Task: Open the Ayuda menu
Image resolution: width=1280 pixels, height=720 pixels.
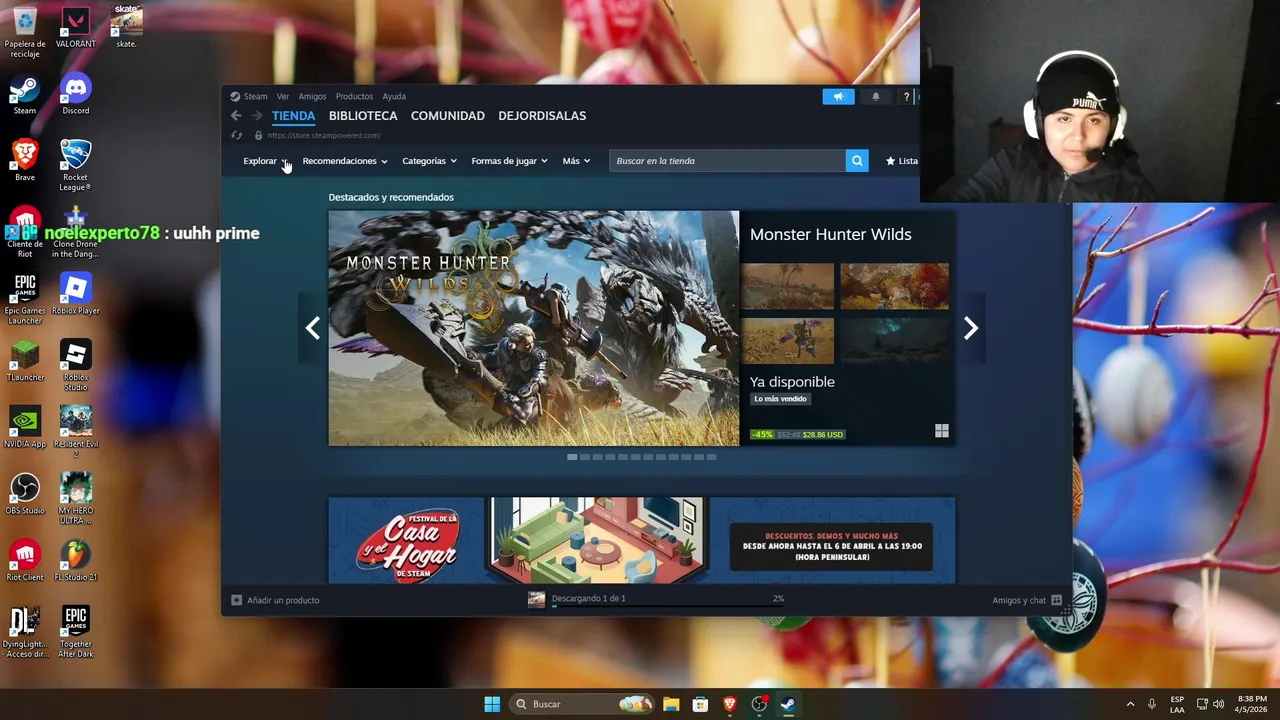Action: pyautogui.click(x=394, y=97)
